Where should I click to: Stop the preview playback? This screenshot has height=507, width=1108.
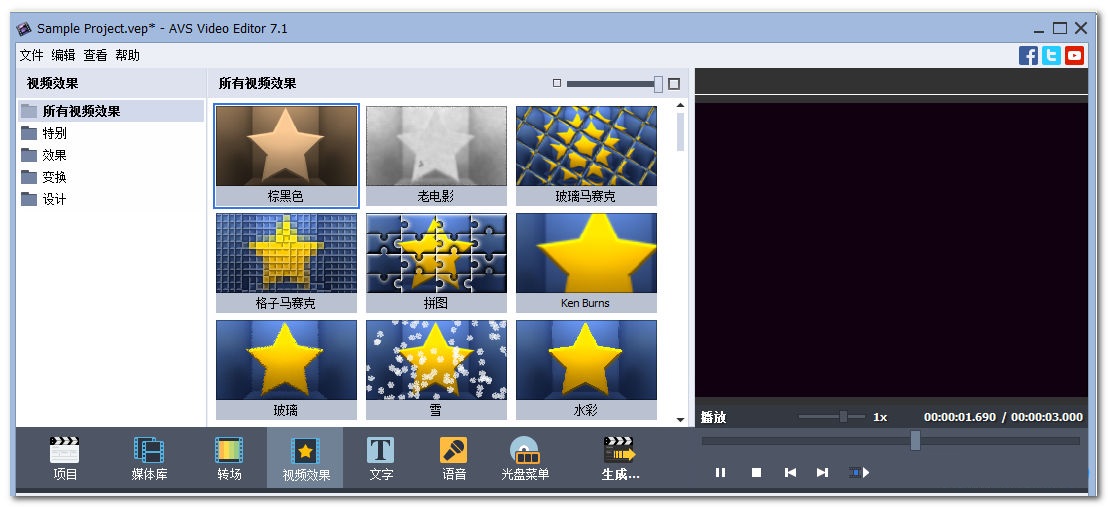click(x=756, y=472)
